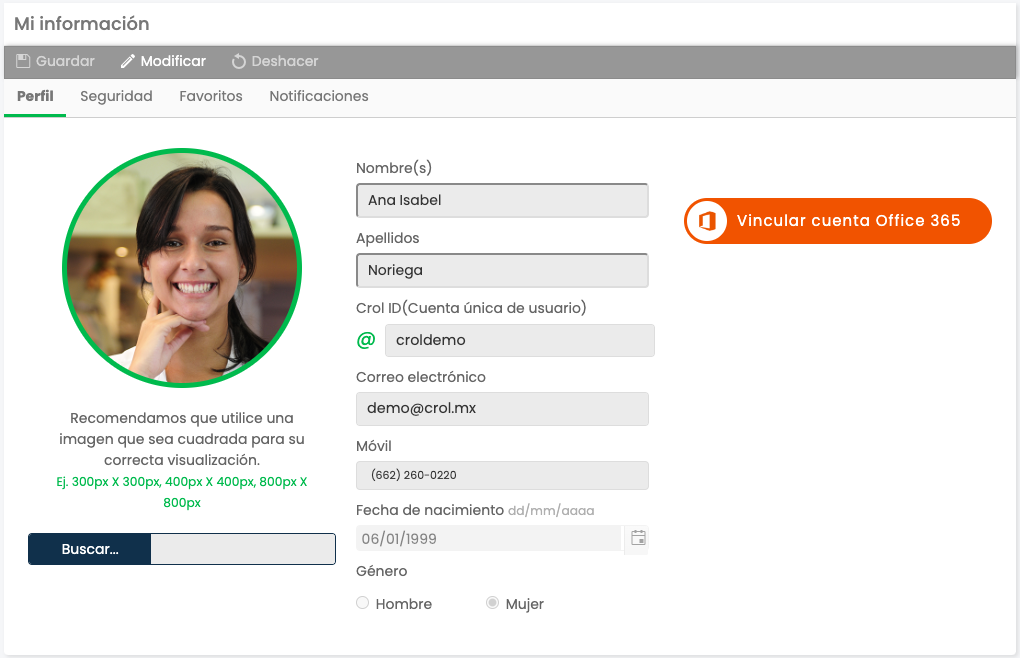
Task: Click the Fecha de nacimiento date field
Action: pos(489,538)
